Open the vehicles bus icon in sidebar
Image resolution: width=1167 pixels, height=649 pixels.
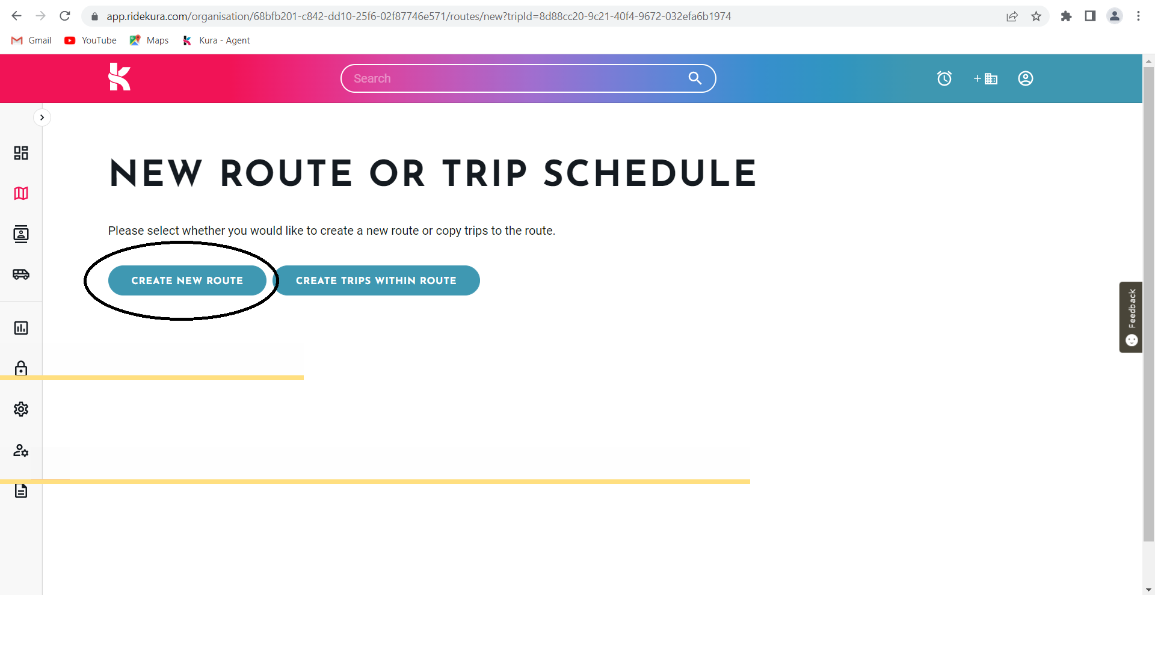coord(21,275)
